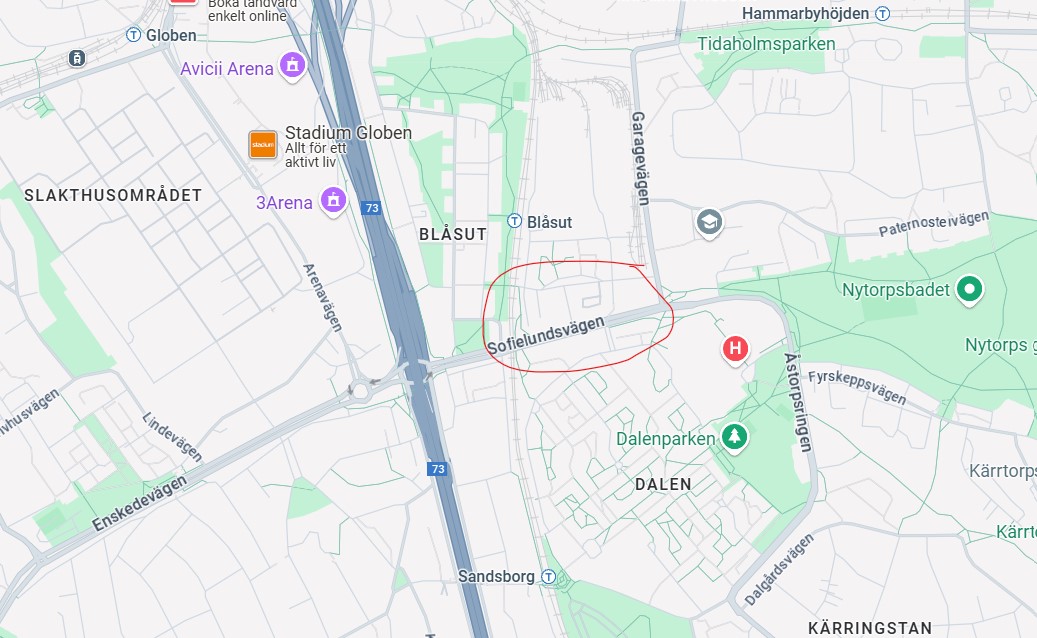This screenshot has height=638, width=1037.
Task: Select the 3Arena purple venue marker
Action: (x=333, y=200)
